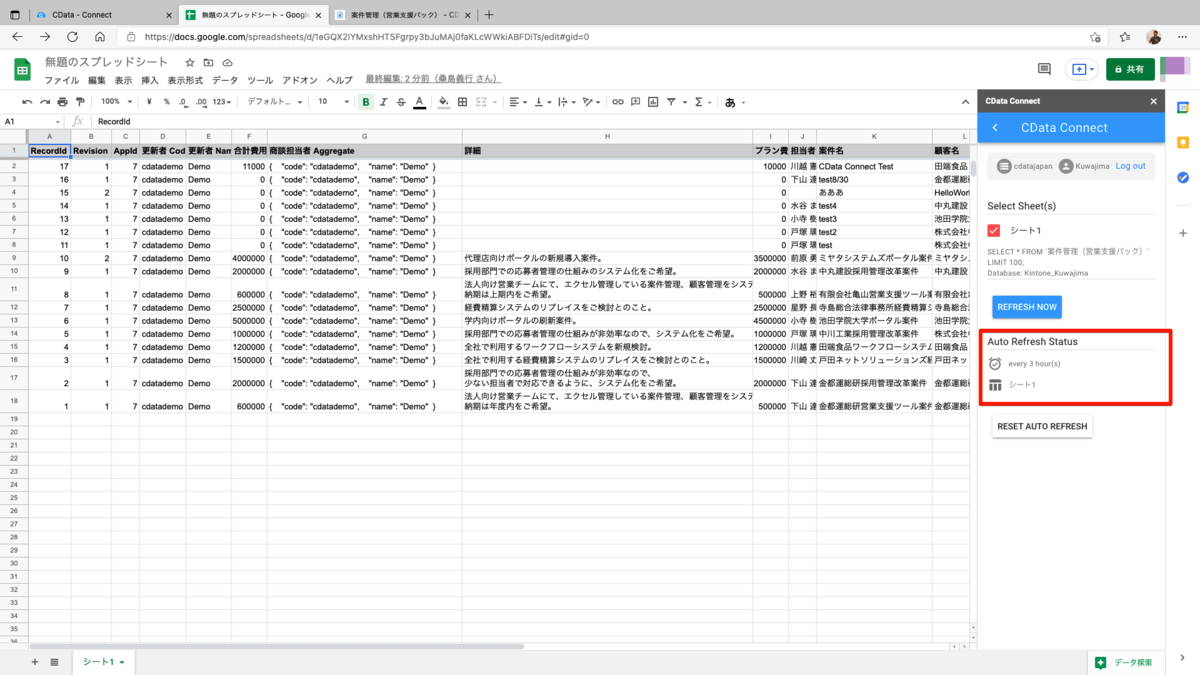Select the paint format tool

(80, 102)
